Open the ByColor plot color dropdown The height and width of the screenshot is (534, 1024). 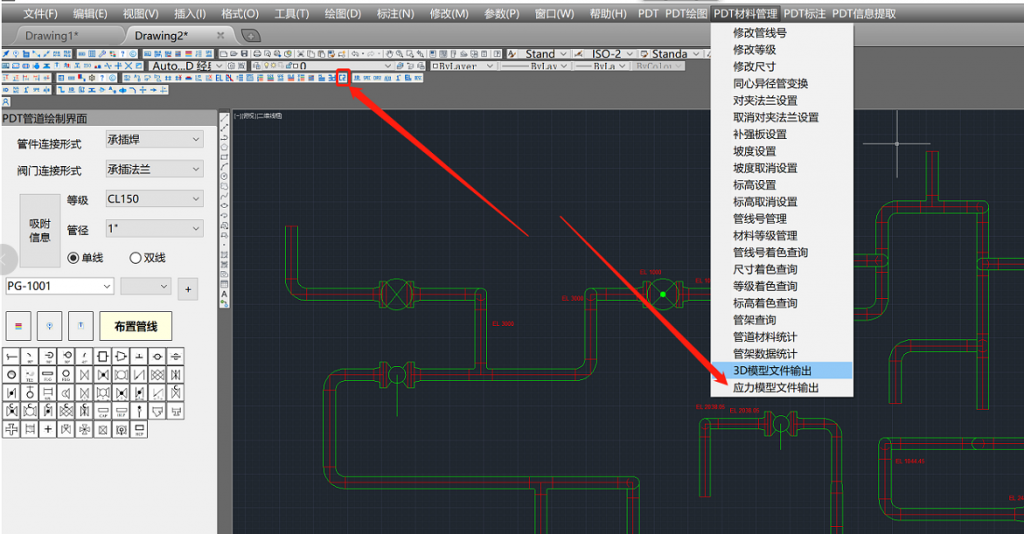click(x=658, y=66)
